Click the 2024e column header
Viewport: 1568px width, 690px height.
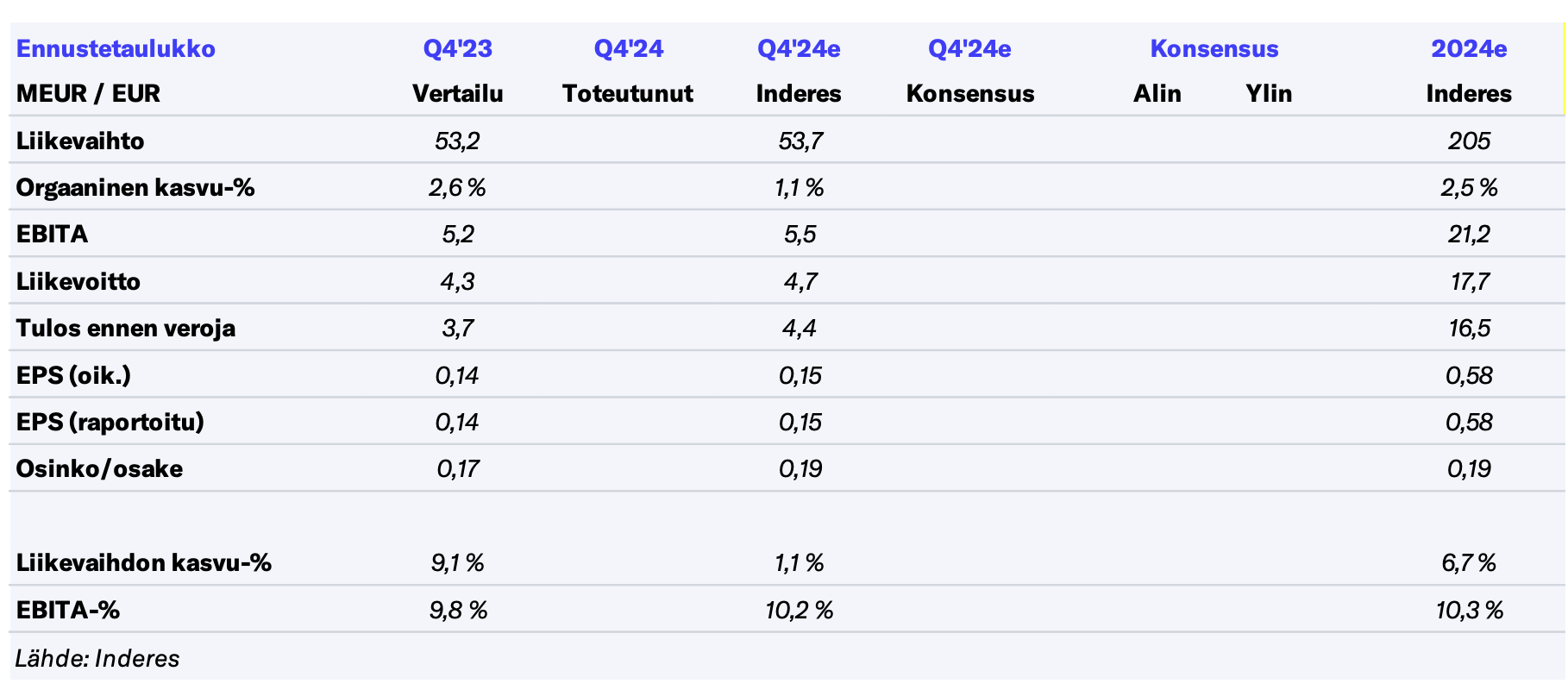tap(1468, 48)
